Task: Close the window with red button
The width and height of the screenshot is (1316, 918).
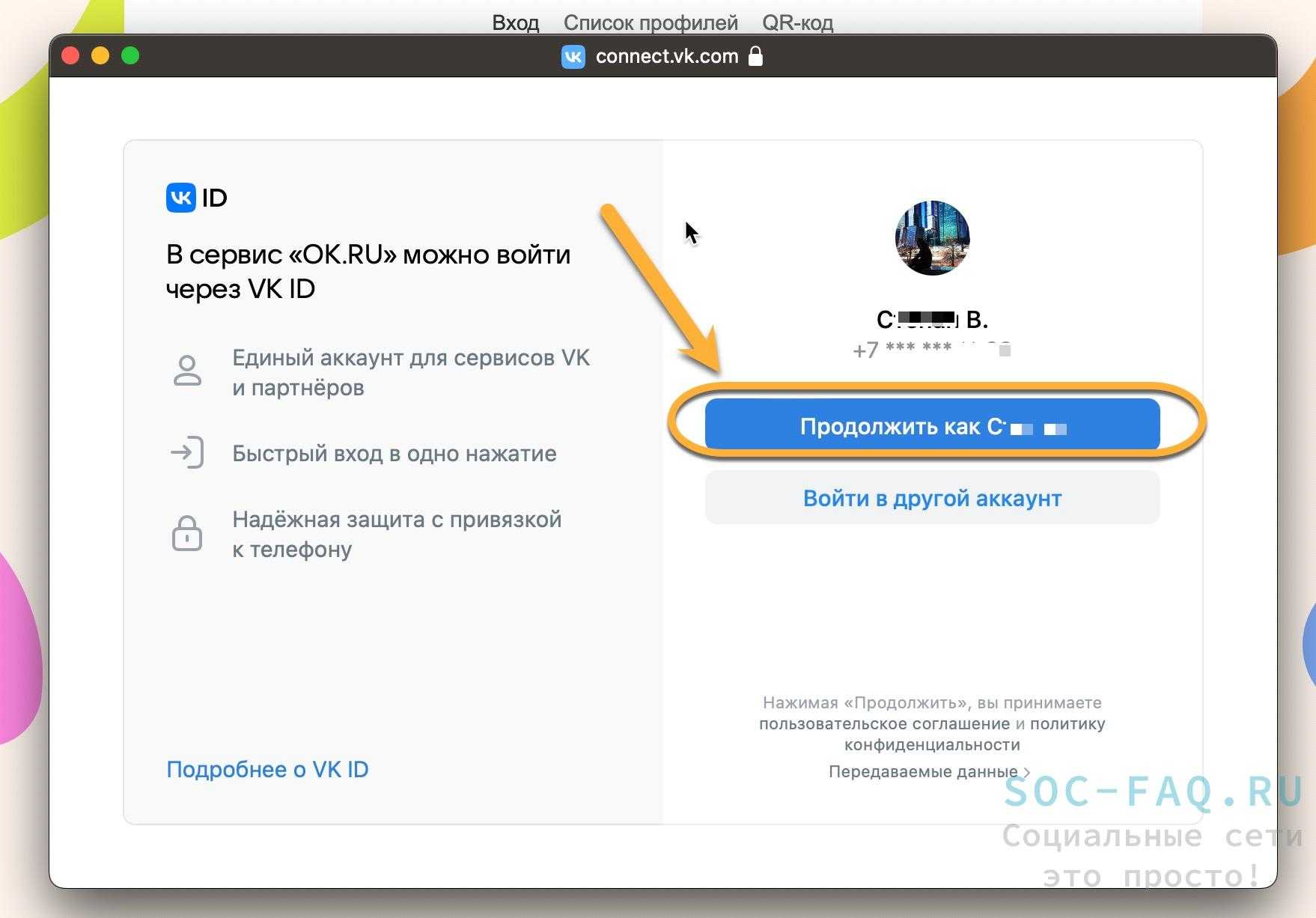Action: (70, 55)
